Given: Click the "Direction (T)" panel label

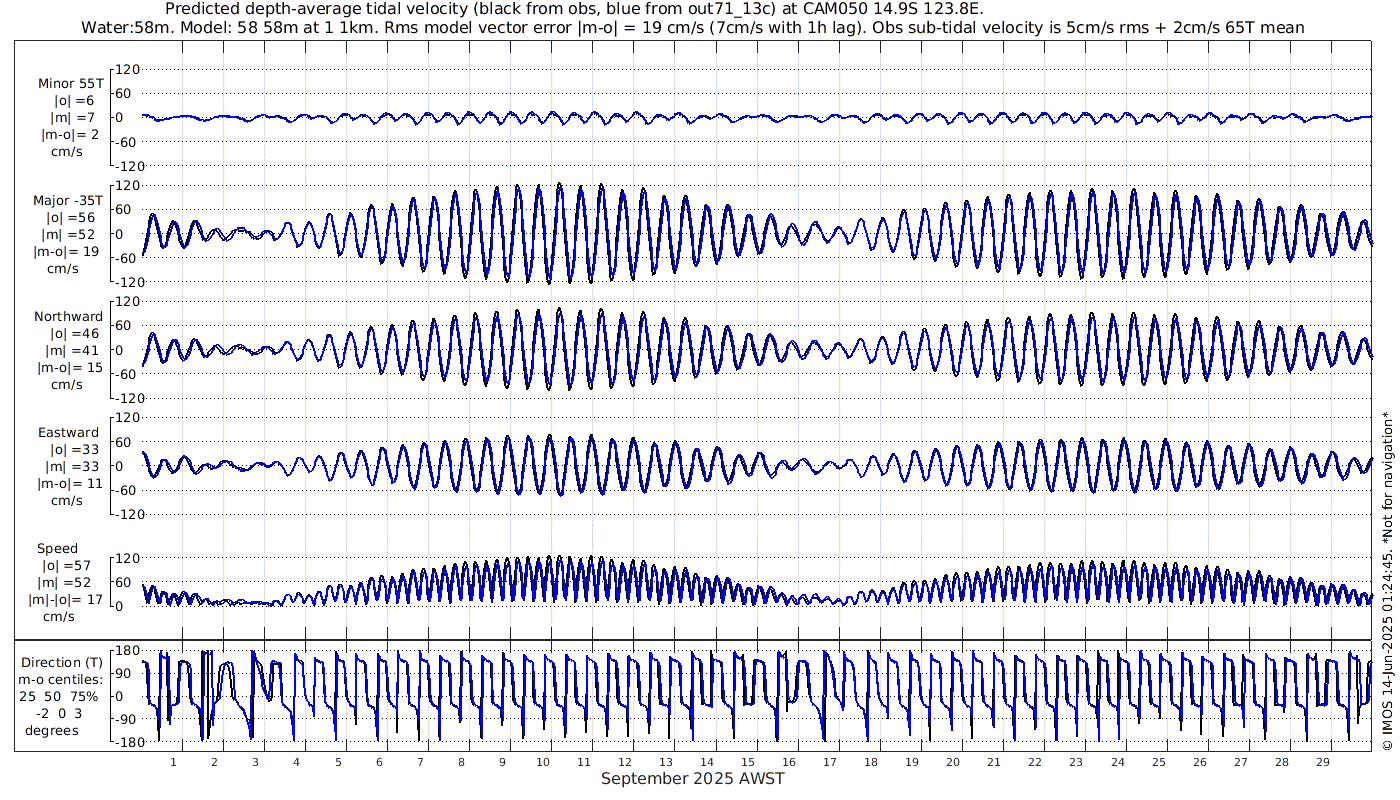Looking at the screenshot, I should tap(63, 662).
